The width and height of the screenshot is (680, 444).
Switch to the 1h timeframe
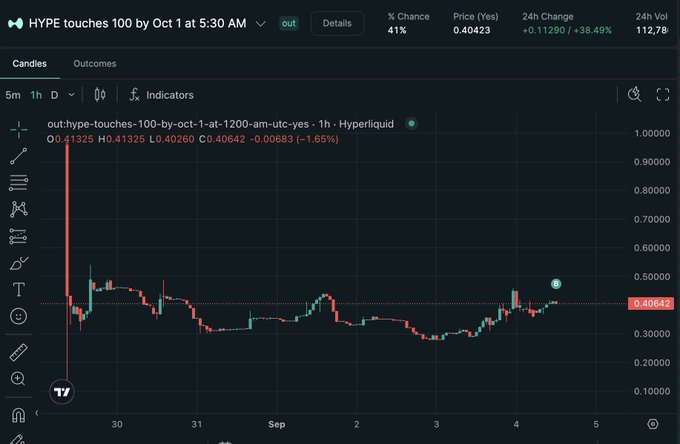tap(36, 95)
